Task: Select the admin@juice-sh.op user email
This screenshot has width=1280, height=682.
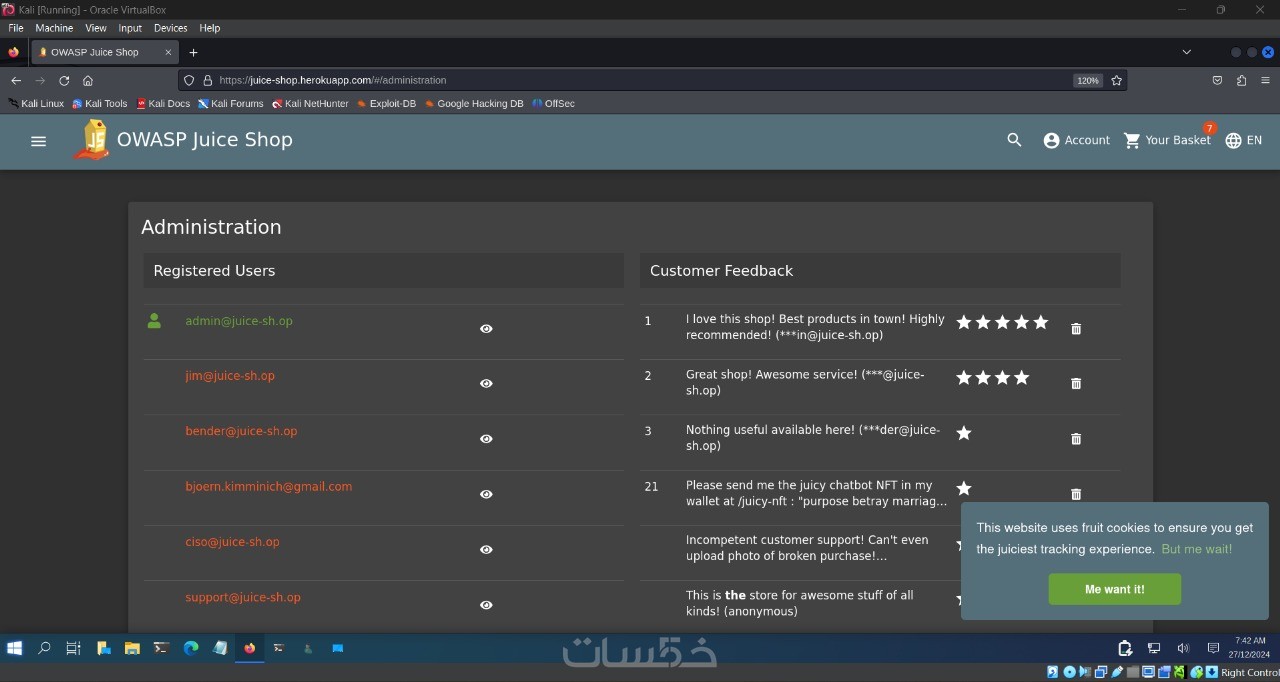Action: click(239, 321)
